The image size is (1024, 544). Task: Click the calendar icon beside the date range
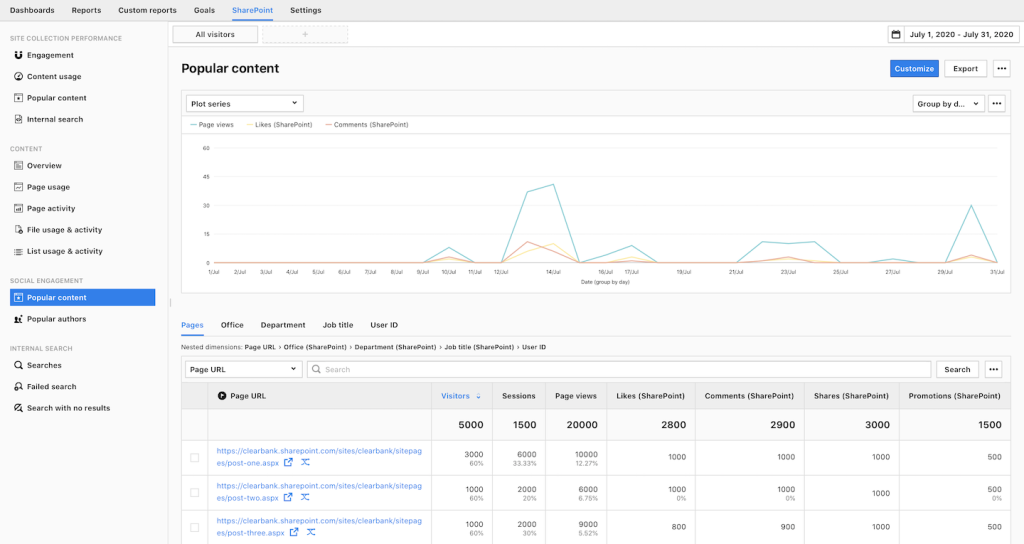[896, 35]
